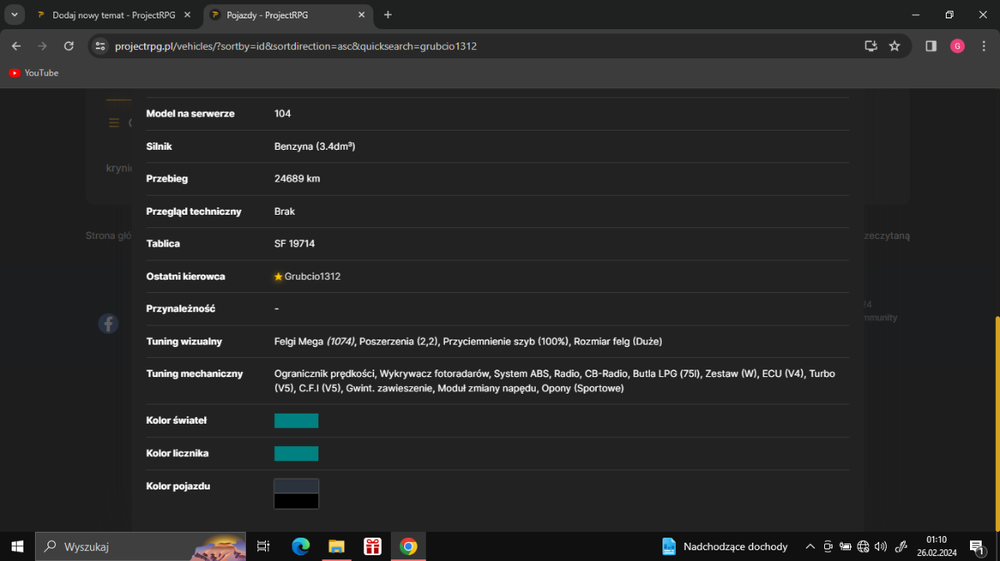Click the Facebook icon behind dialog

click(108, 324)
